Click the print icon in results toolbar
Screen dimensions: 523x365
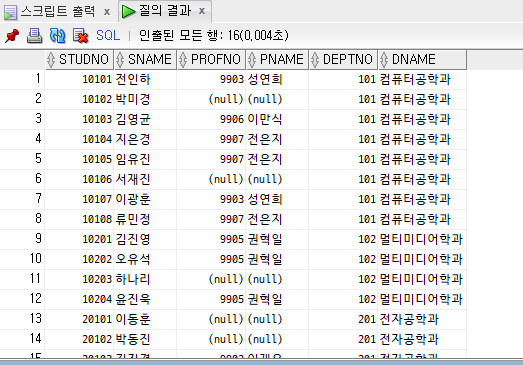(35, 36)
